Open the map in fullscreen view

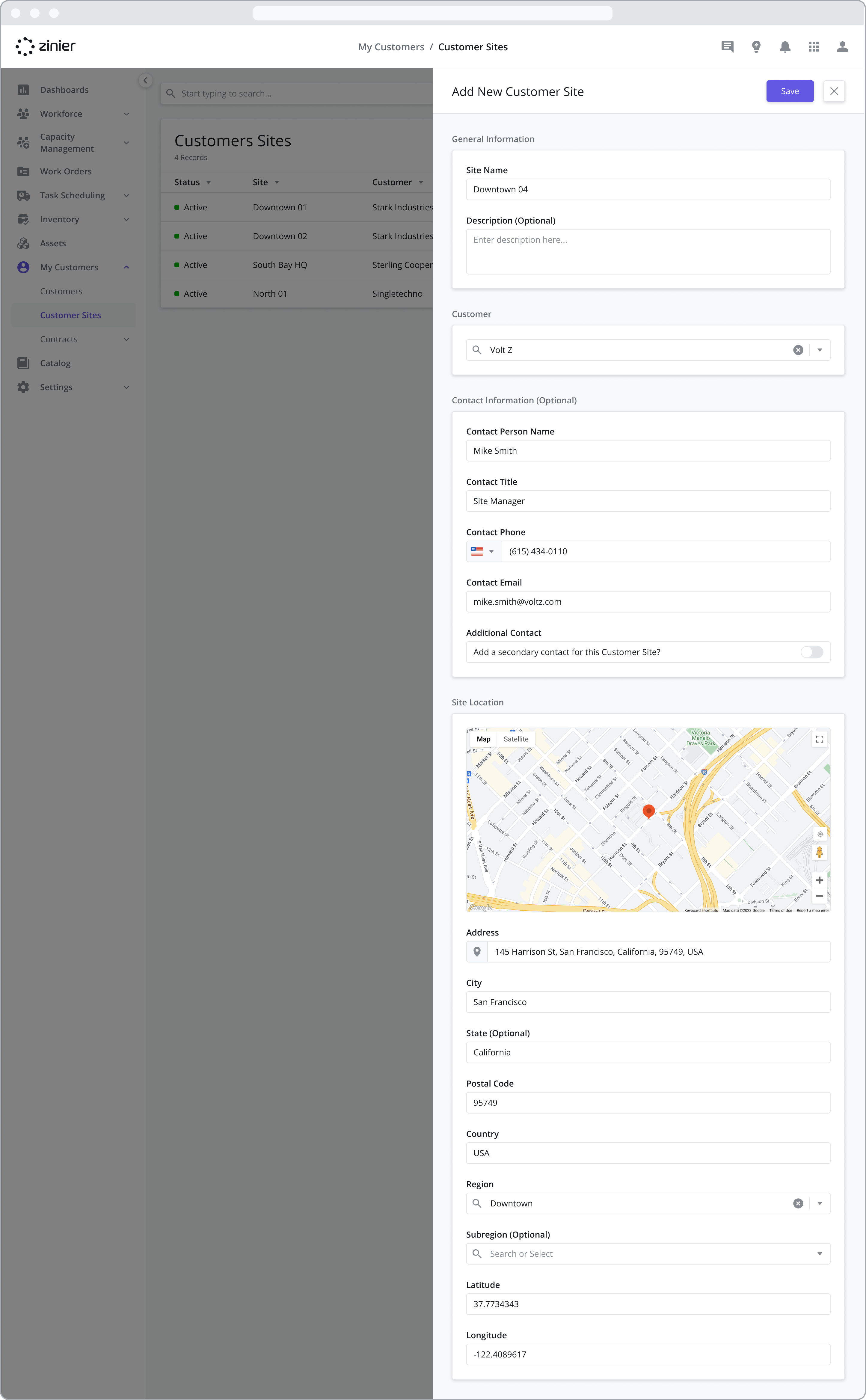(820, 739)
